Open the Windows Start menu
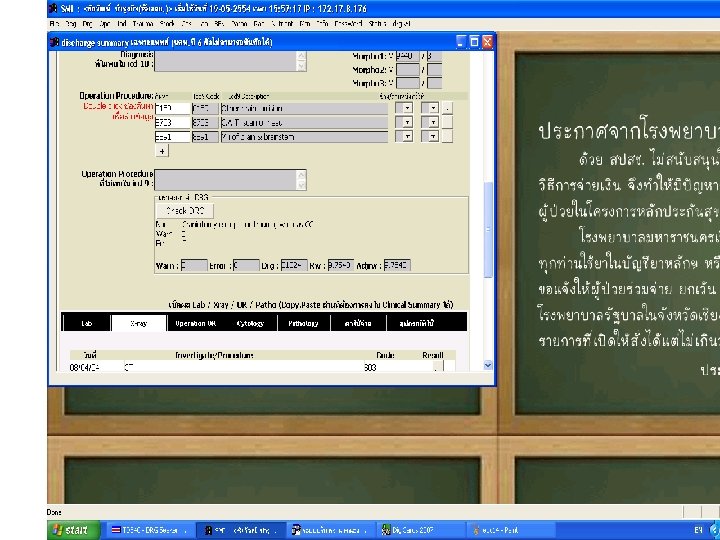720x540 pixels. tap(73, 530)
